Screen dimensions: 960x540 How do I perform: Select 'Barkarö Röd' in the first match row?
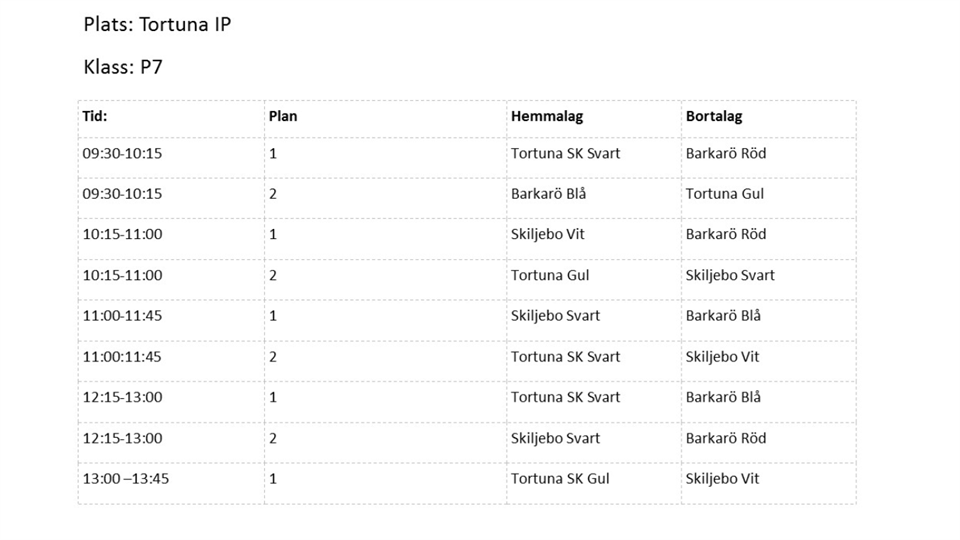point(725,153)
